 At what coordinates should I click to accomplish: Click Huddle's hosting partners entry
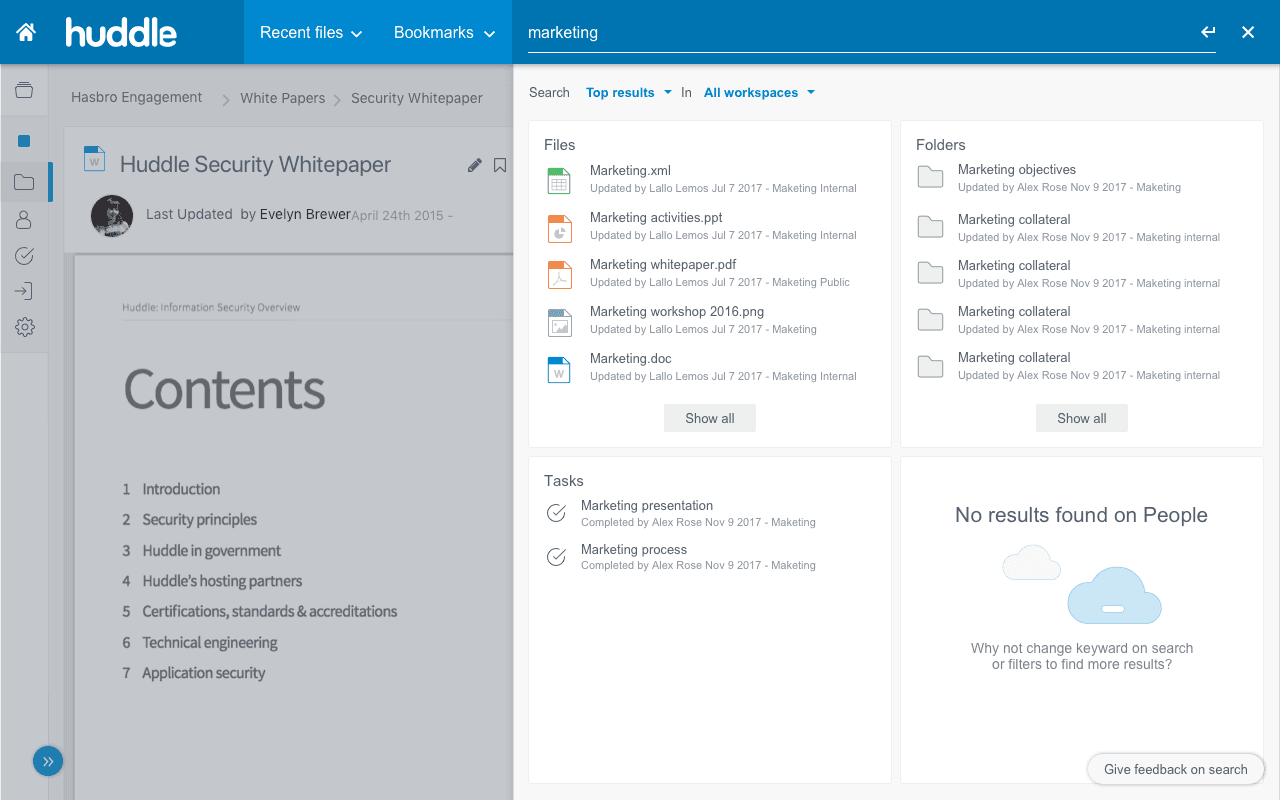coord(222,581)
